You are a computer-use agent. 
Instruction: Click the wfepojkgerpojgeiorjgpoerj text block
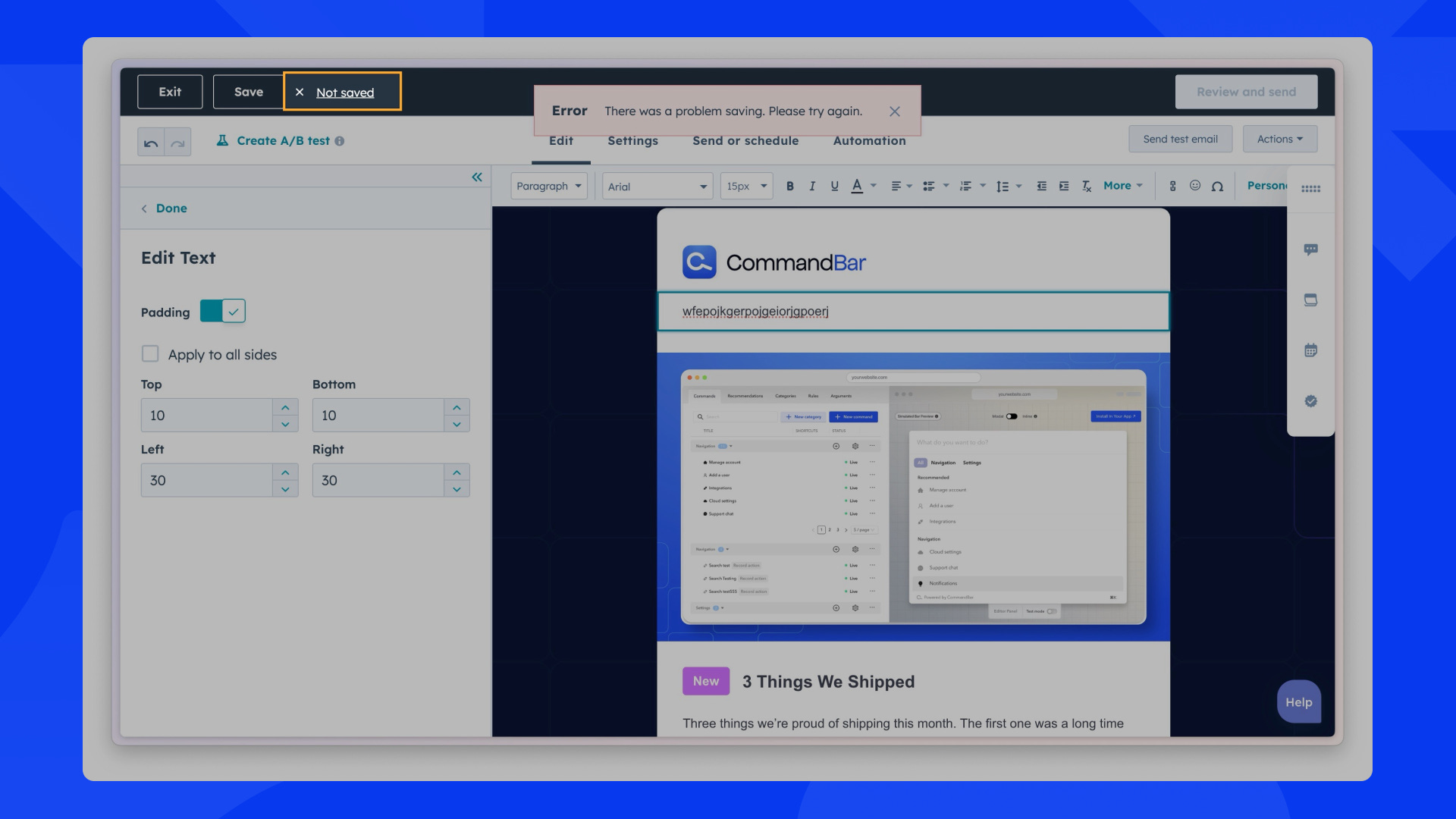(x=913, y=312)
